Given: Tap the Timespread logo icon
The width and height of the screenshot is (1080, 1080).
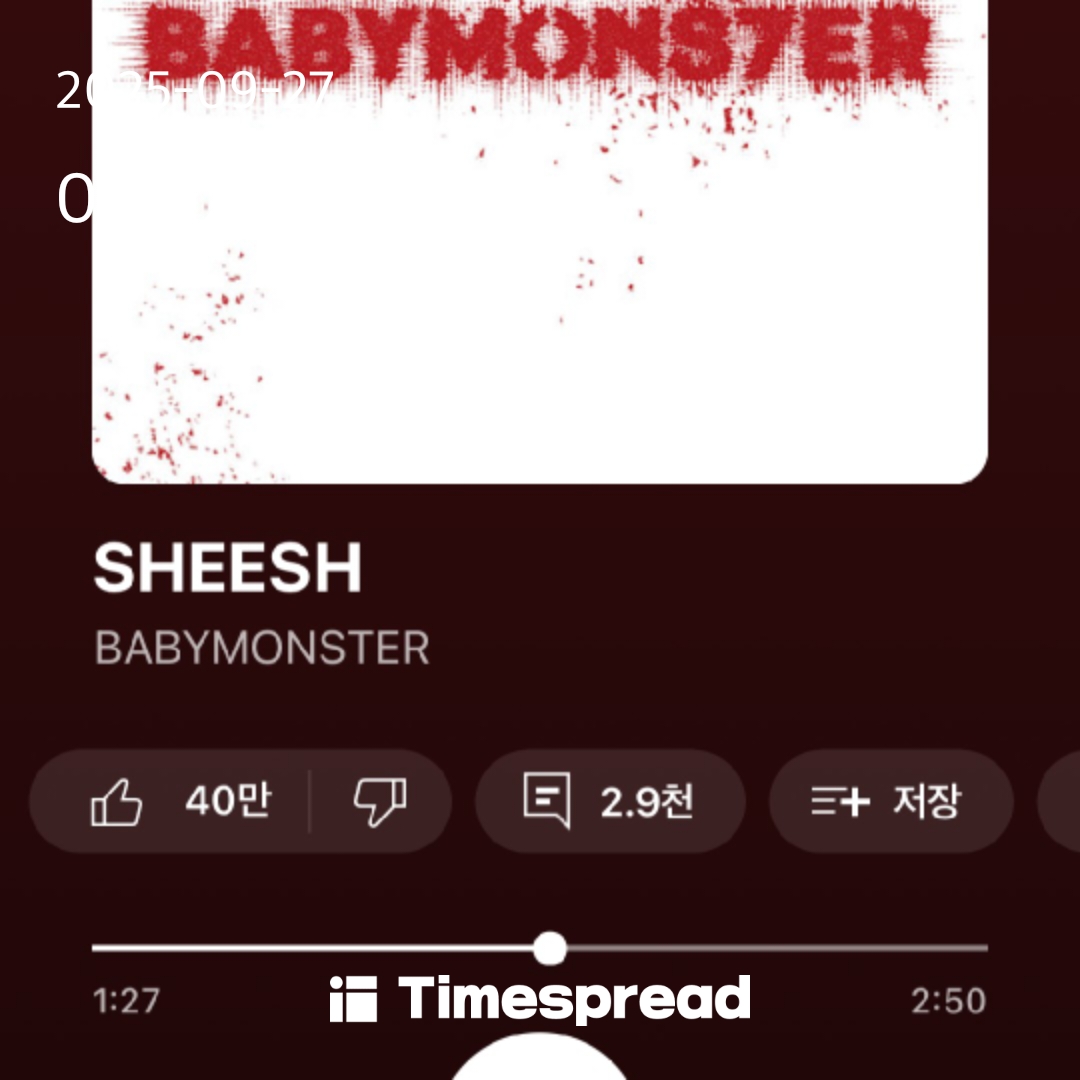Looking at the screenshot, I should [x=353, y=999].
